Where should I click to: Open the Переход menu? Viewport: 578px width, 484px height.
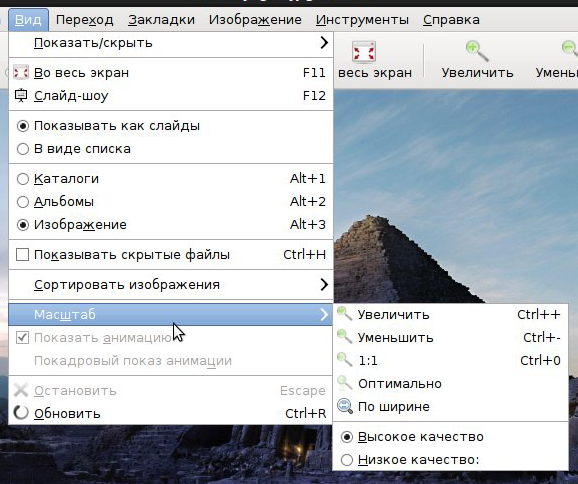click(84, 20)
